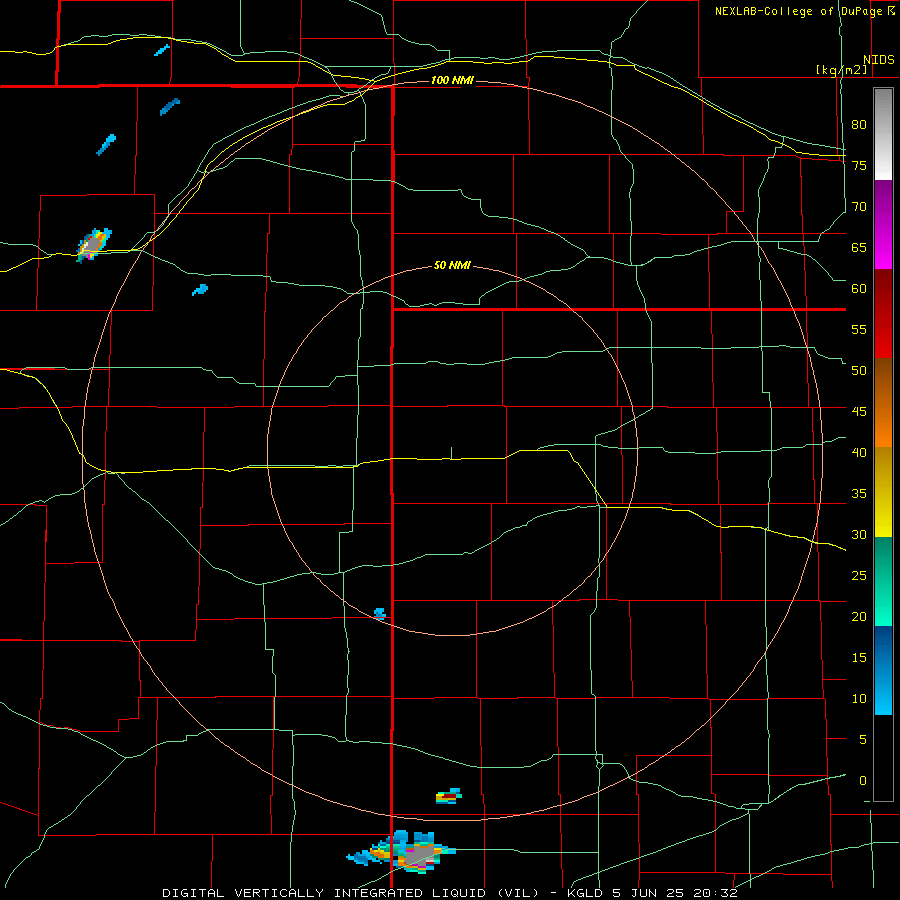Click the 50 NMI range ring label
The width and height of the screenshot is (900, 900).
452,265
